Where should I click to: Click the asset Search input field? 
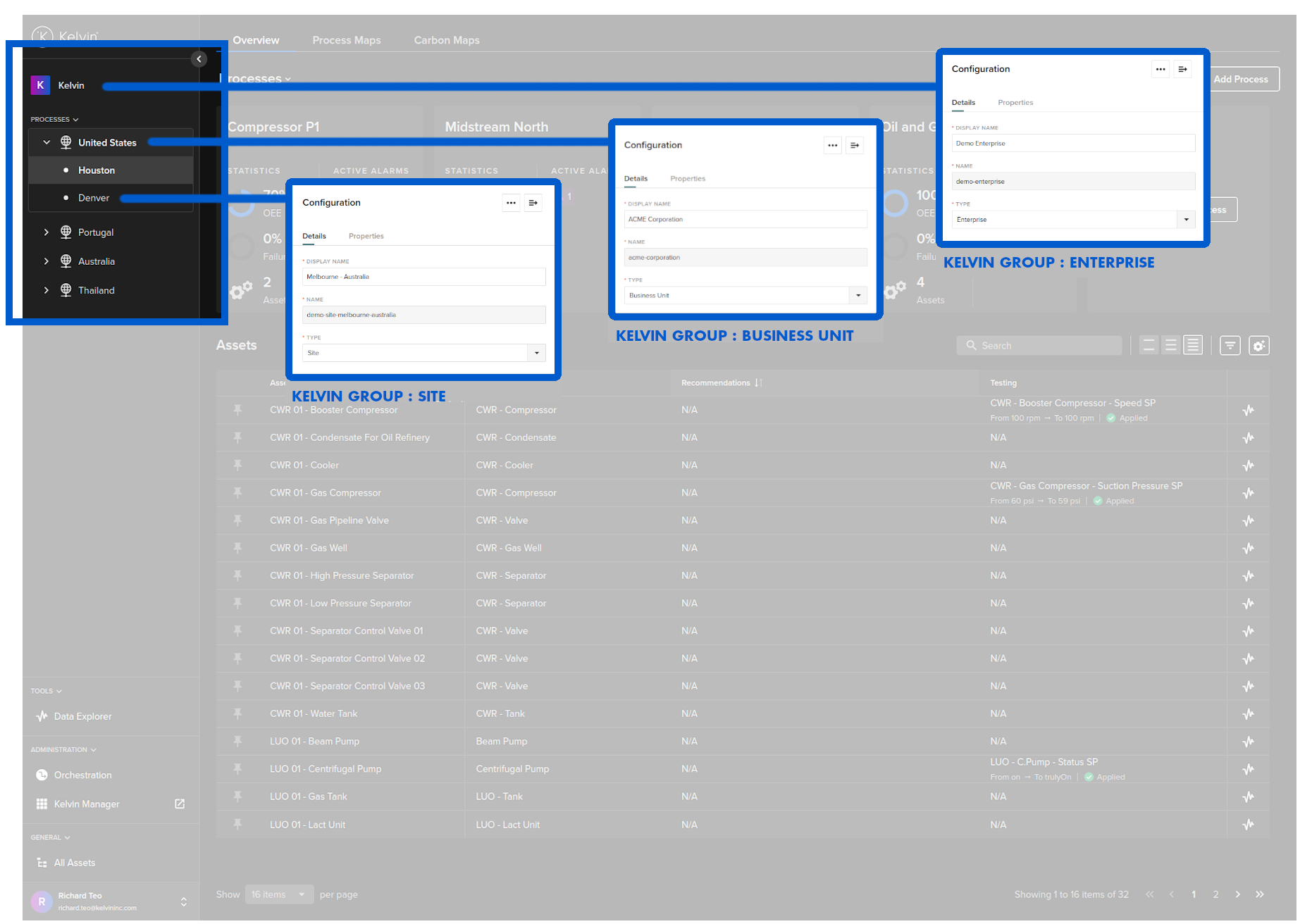tap(1039, 345)
